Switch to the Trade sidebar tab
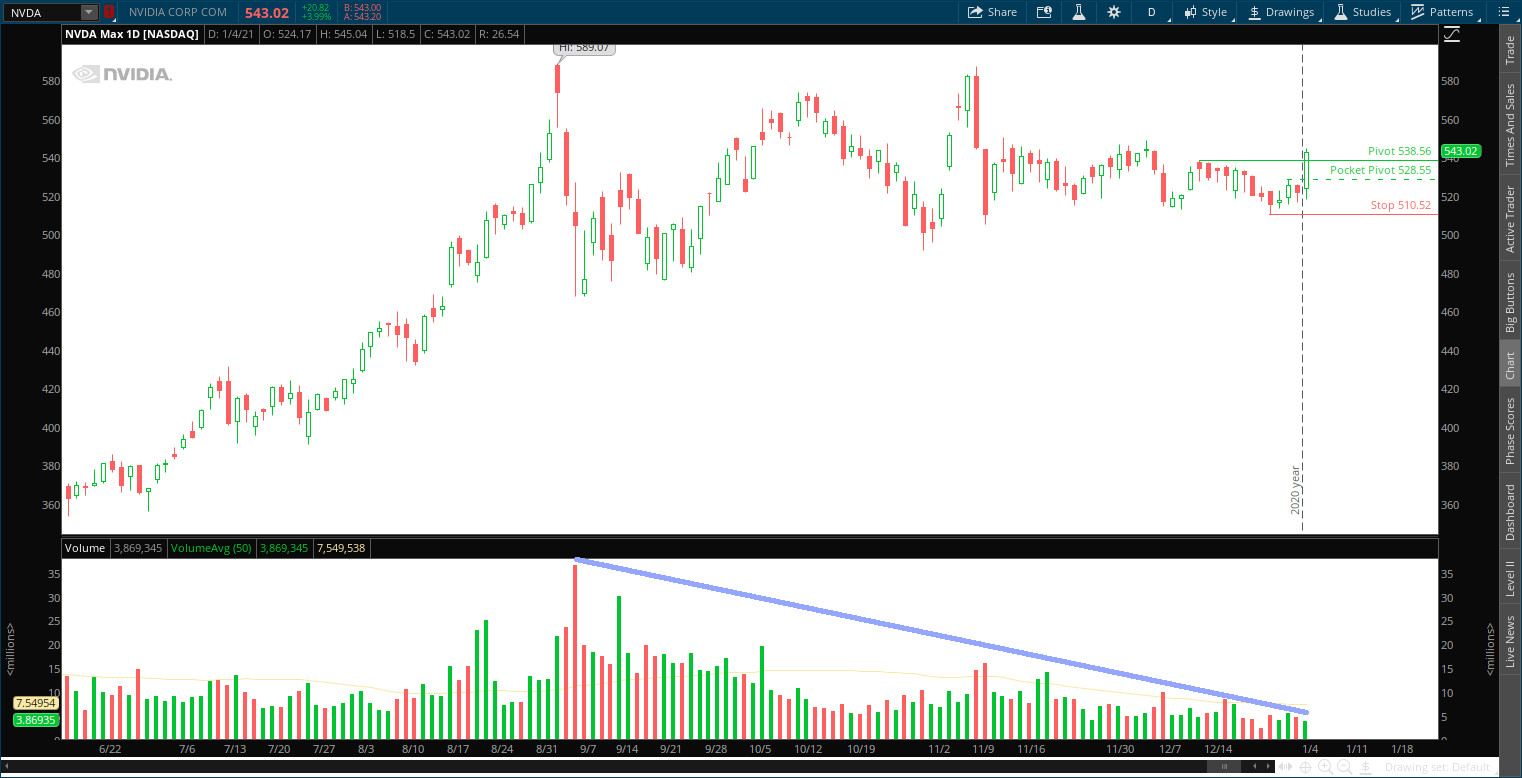1522x778 pixels. (x=1510, y=52)
